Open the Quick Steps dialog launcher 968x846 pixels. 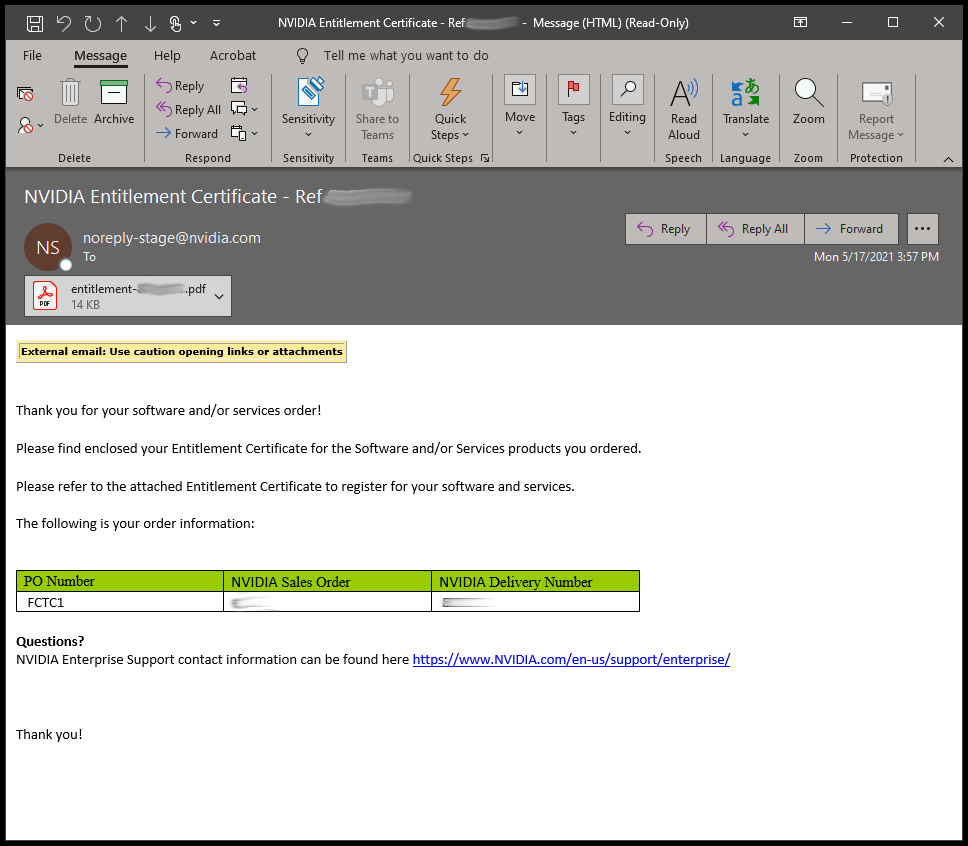(x=485, y=158)
